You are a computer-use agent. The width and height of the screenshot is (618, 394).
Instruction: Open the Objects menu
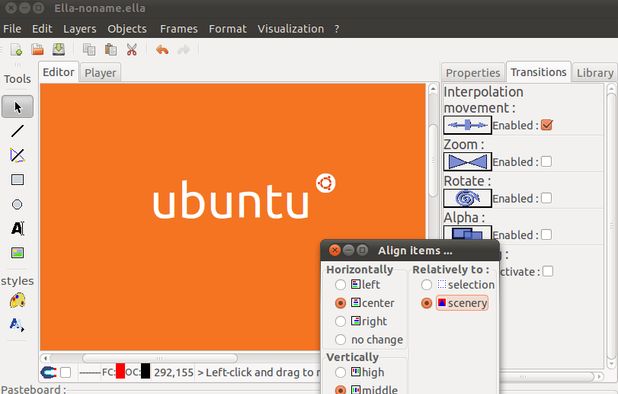(x=127, y=29)
